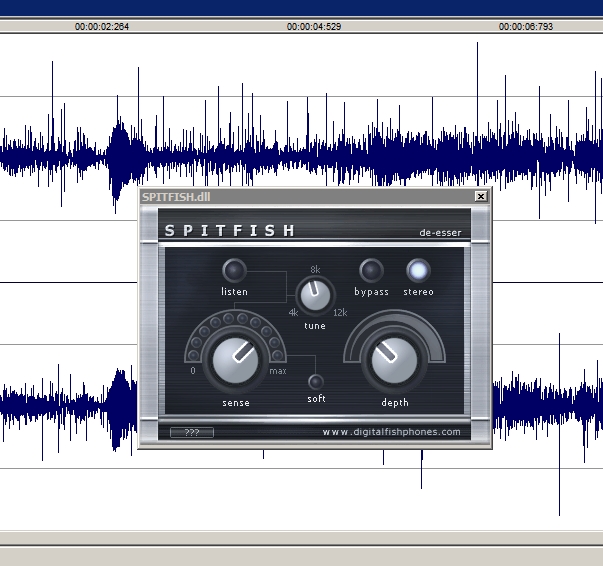Click the ??? button in Spitfish footer
The height and width of the screenshot is (566, 603).
[192, 432]
